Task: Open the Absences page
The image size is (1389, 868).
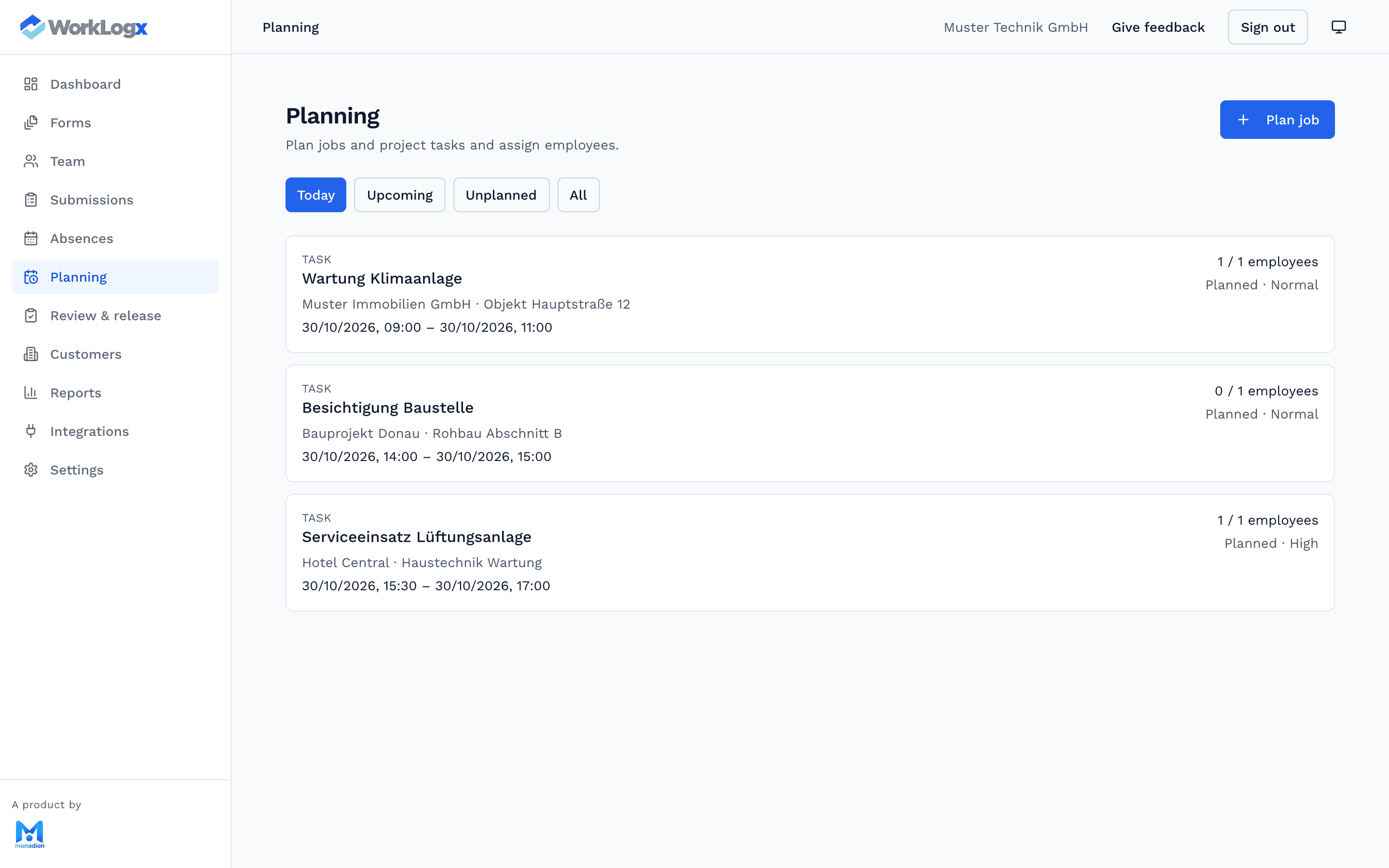Action: pos(115,238)
